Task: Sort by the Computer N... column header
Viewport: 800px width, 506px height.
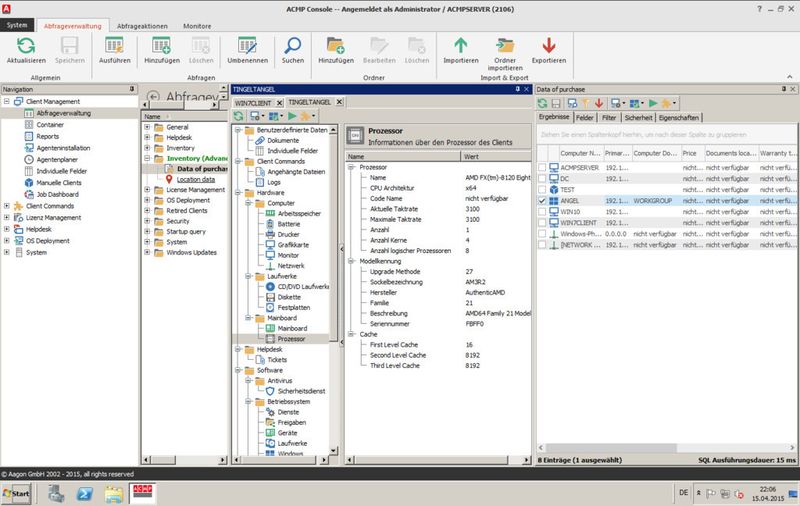Action: tap(581, 153)
